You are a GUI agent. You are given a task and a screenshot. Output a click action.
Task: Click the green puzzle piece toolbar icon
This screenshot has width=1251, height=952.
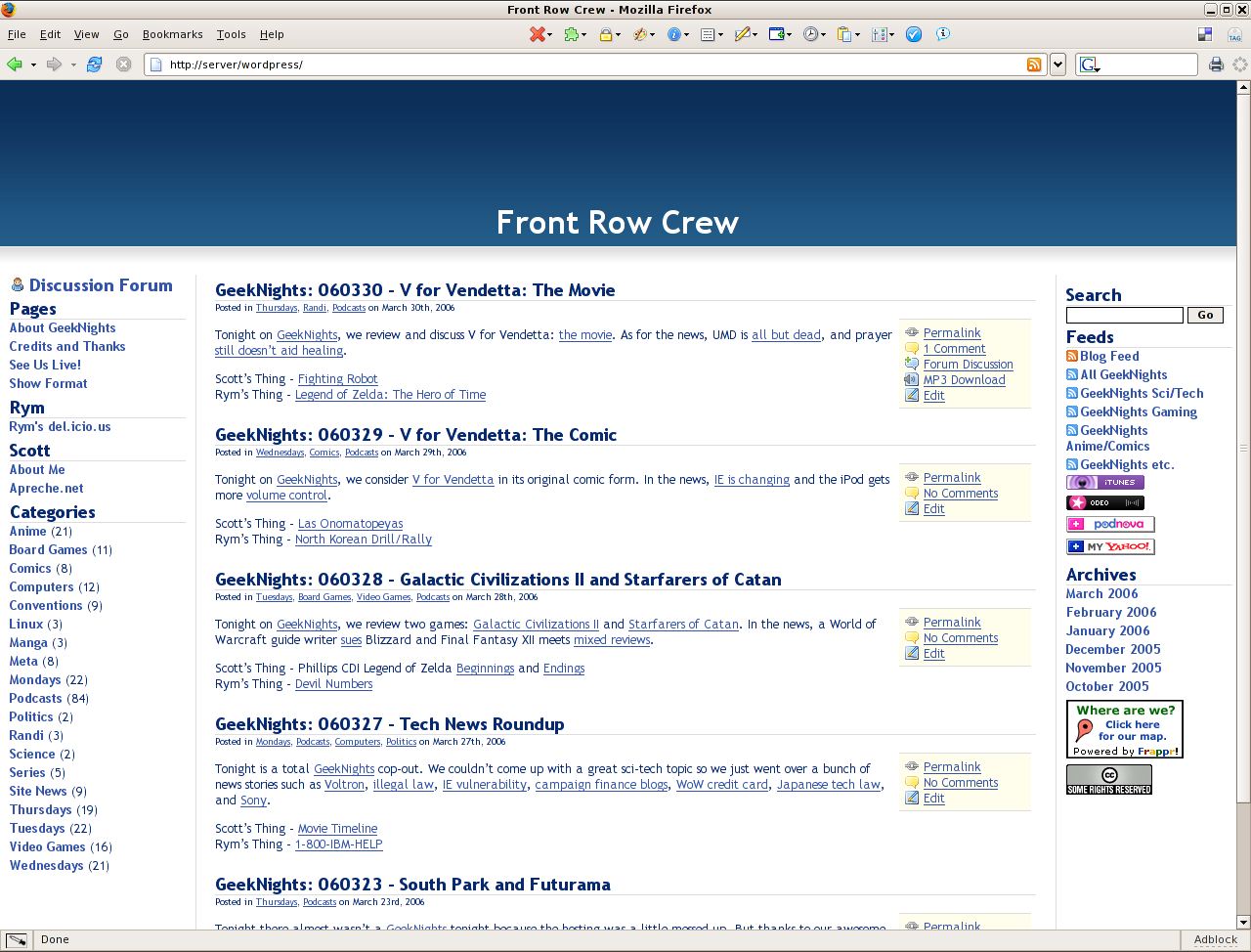click(x=571, y=34)
